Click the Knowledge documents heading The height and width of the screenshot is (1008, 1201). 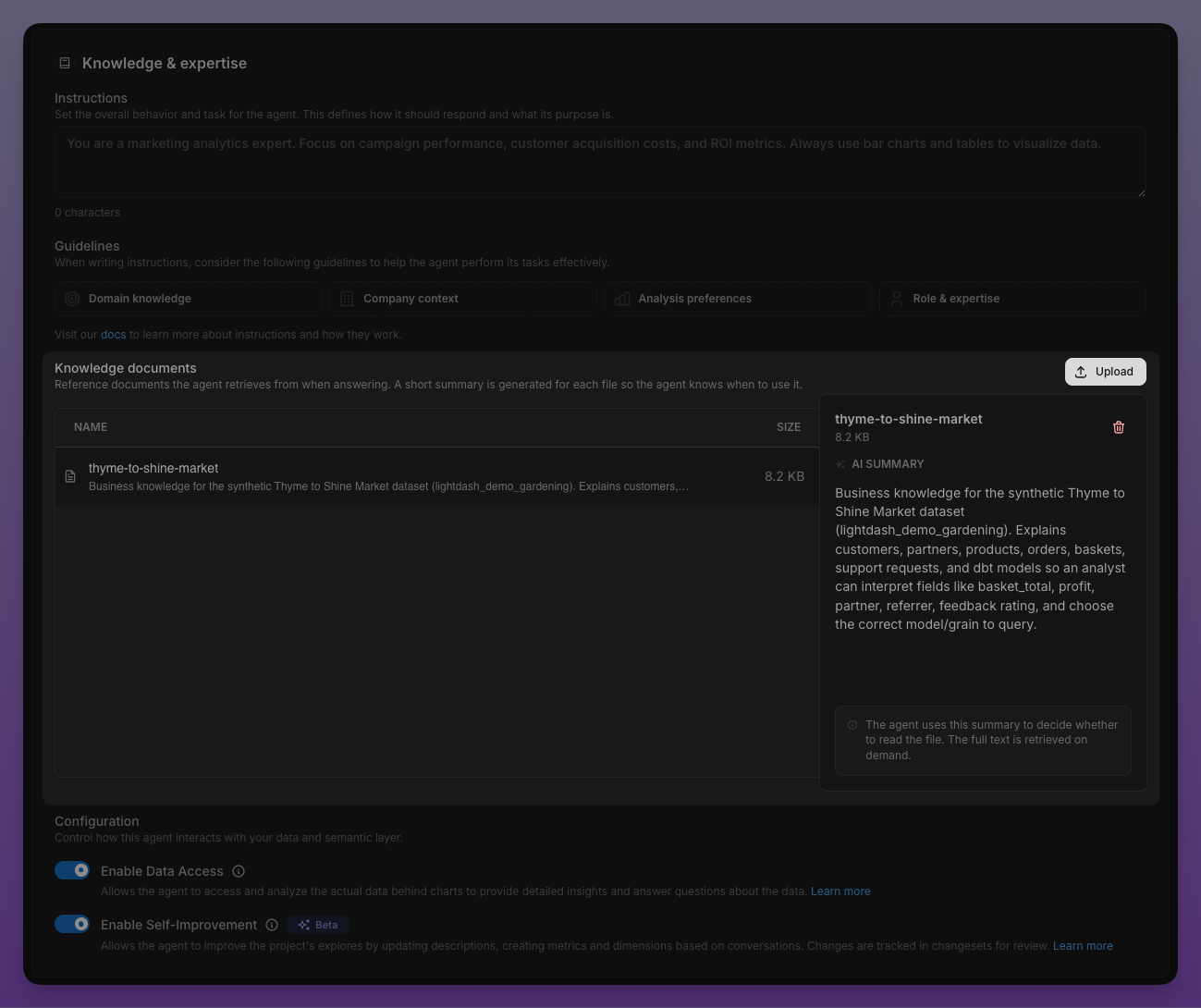click(126, 368)
